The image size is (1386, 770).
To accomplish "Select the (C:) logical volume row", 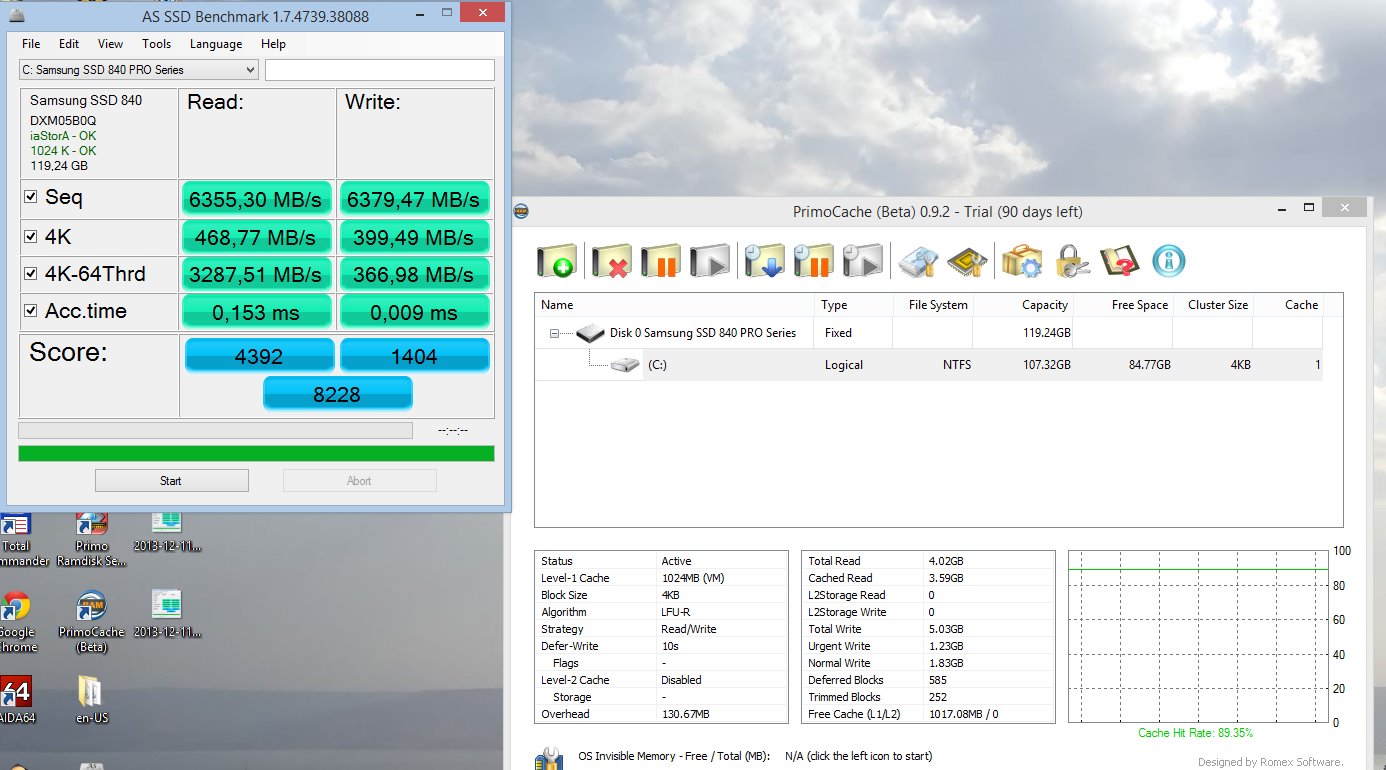I will point(929,365).
